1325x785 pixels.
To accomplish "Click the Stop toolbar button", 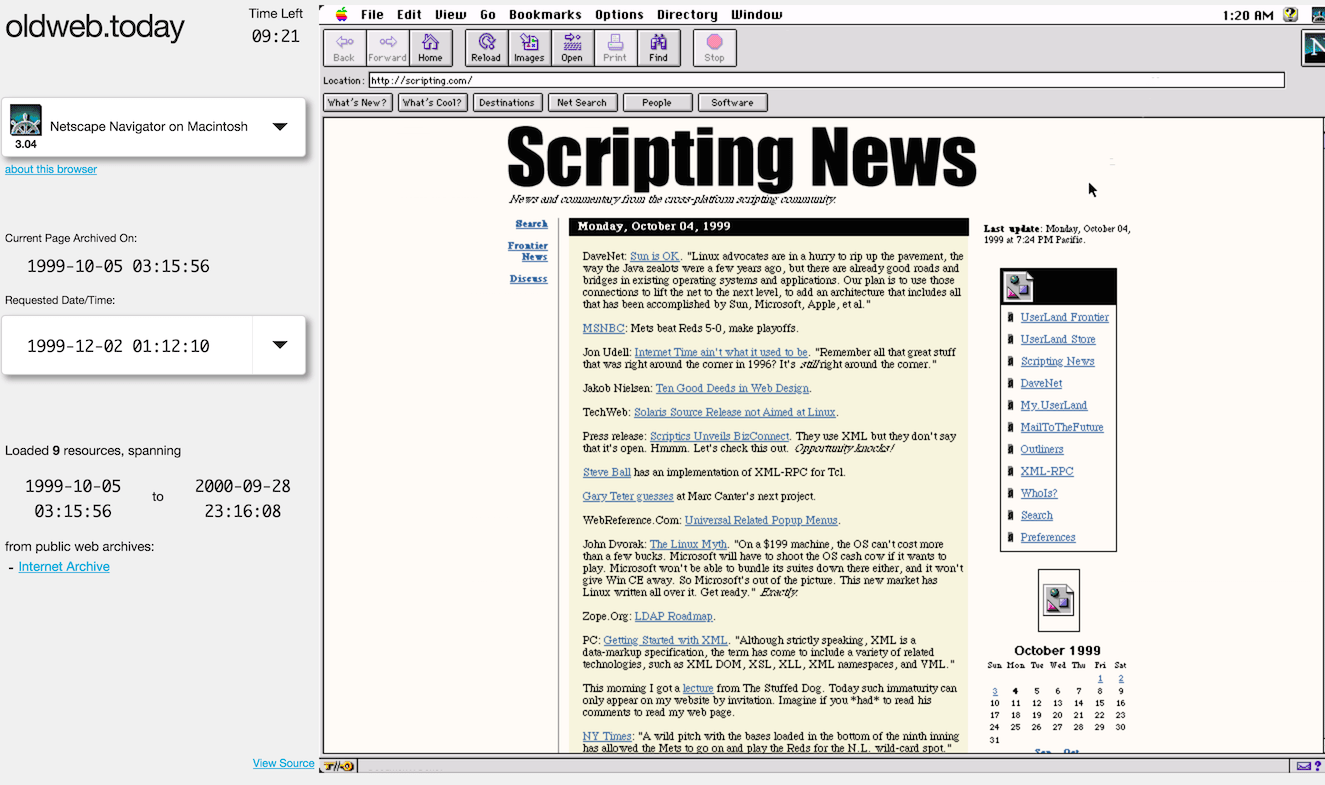I will (x=714, y=47).
